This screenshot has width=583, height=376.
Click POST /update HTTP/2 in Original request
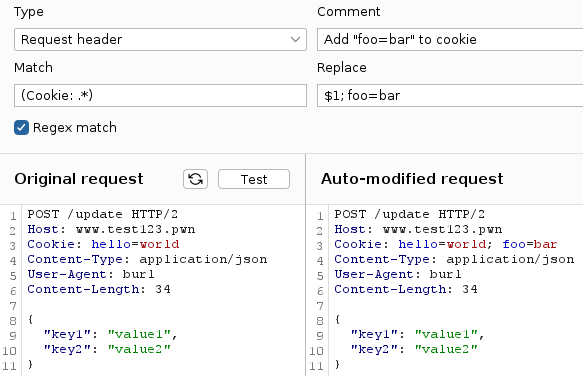103,215
